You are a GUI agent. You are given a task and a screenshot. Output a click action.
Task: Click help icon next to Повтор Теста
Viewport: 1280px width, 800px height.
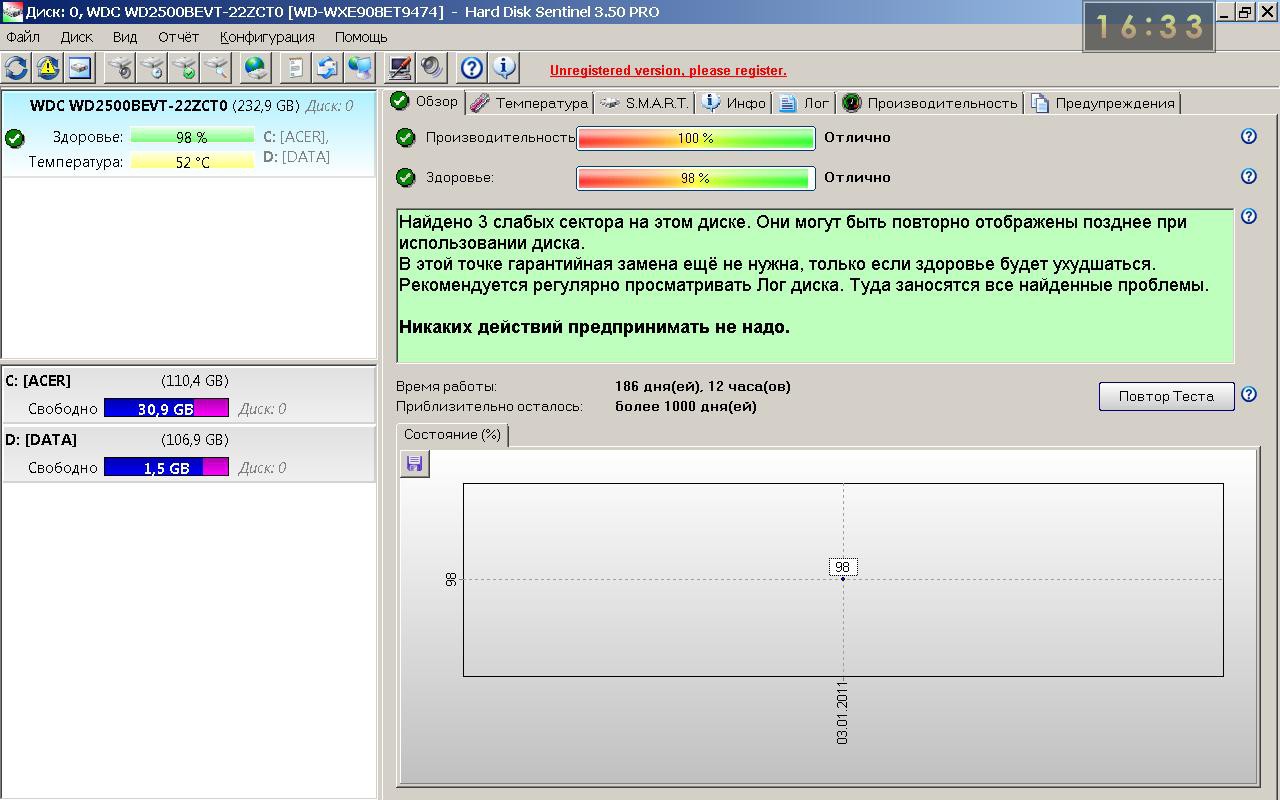(x=1248, y=394)
